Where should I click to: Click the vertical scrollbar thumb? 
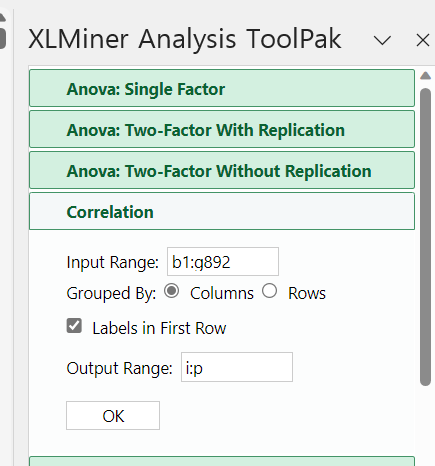coord(425,237)
